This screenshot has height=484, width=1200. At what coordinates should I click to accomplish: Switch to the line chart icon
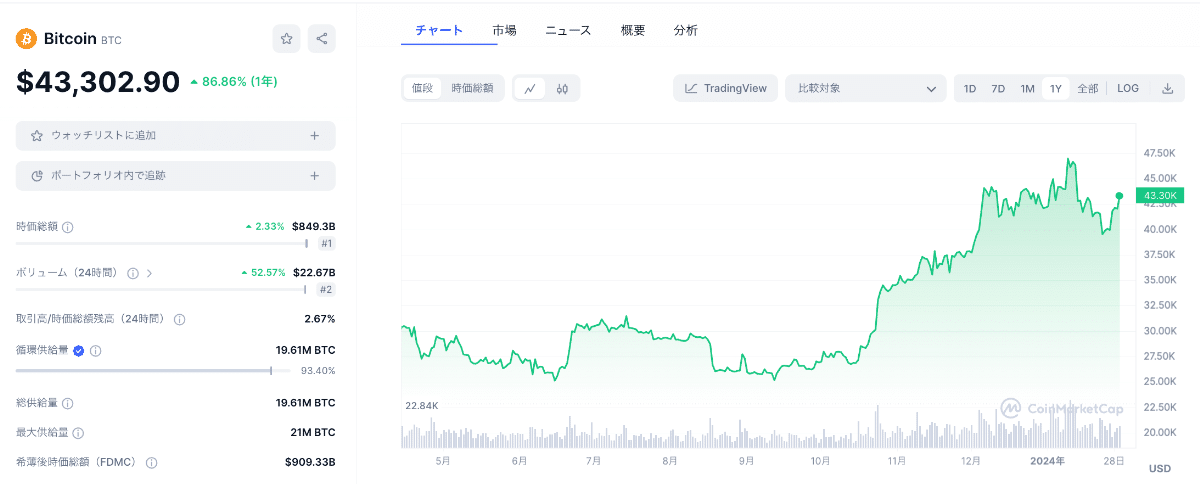pyautogui.click(x=530, y=88)
